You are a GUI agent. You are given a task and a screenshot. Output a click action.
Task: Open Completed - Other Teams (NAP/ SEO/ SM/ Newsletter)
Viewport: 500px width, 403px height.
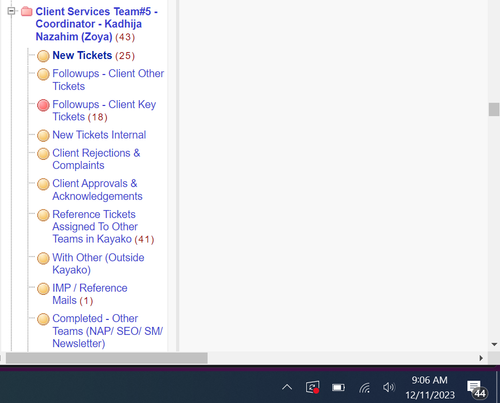click(x=107, y=331)
